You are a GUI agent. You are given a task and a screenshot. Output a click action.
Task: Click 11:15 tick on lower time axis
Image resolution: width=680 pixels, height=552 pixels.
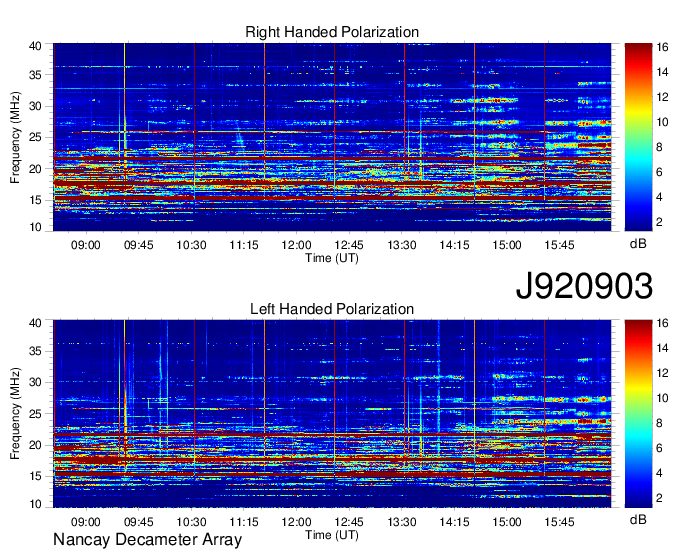[244, 522]
